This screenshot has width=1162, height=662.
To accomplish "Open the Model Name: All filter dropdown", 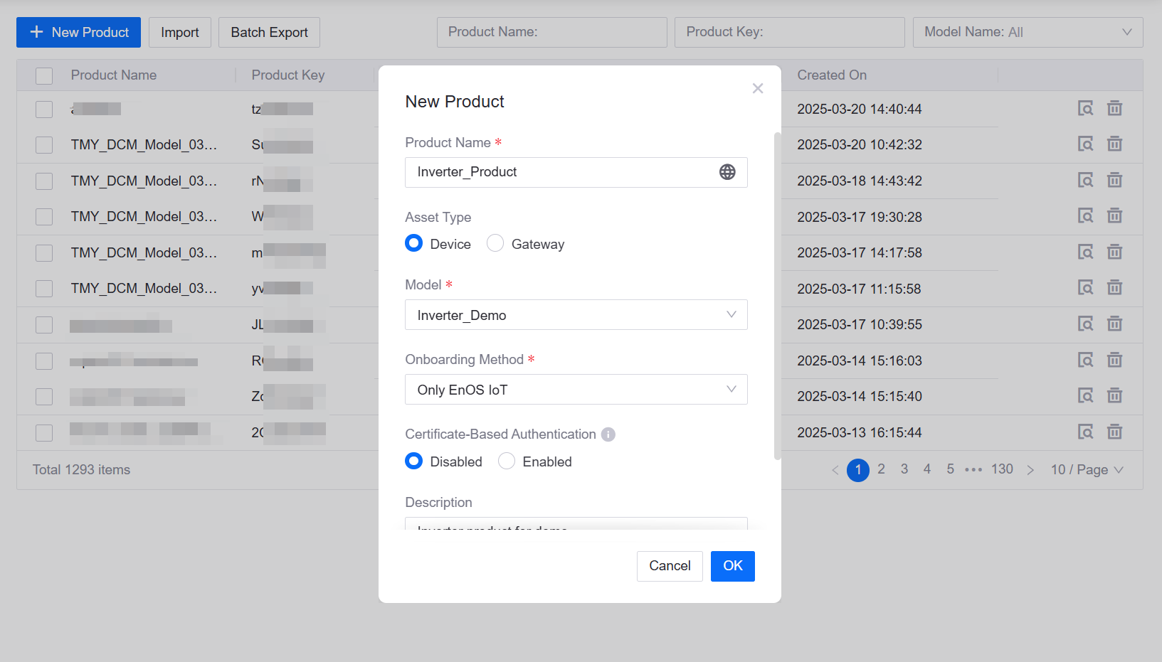I will click(1027, 32).
